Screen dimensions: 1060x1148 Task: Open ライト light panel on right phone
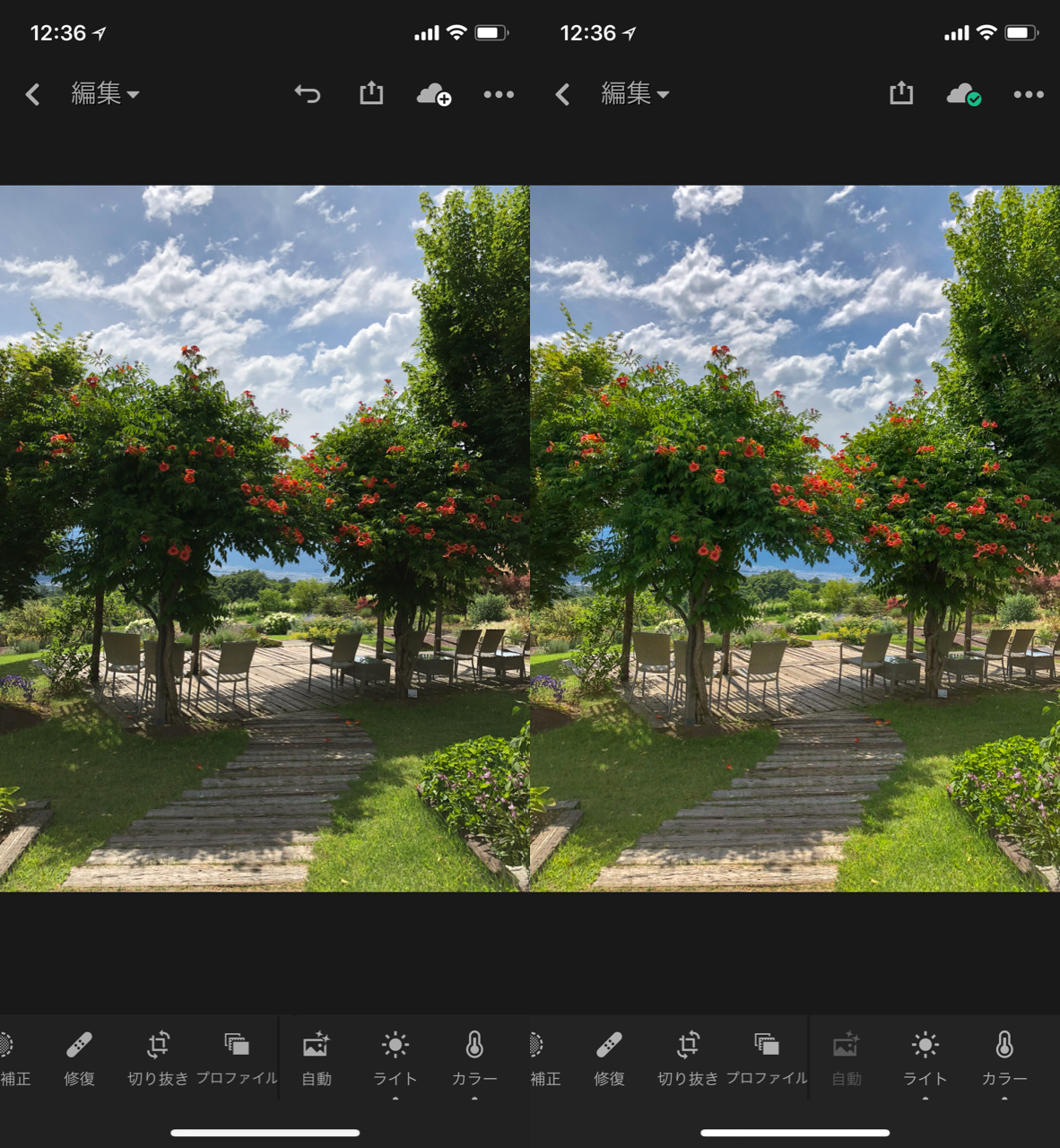(925, 1059)
